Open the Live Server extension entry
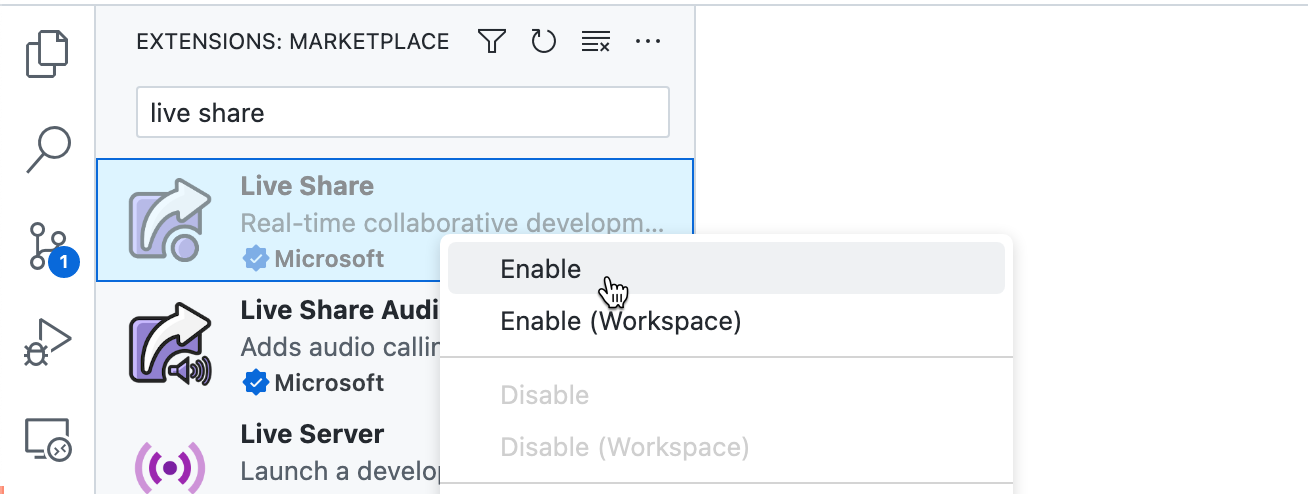Image resolution: width=1308 pixels, height=494 pixels. (312, 434)
